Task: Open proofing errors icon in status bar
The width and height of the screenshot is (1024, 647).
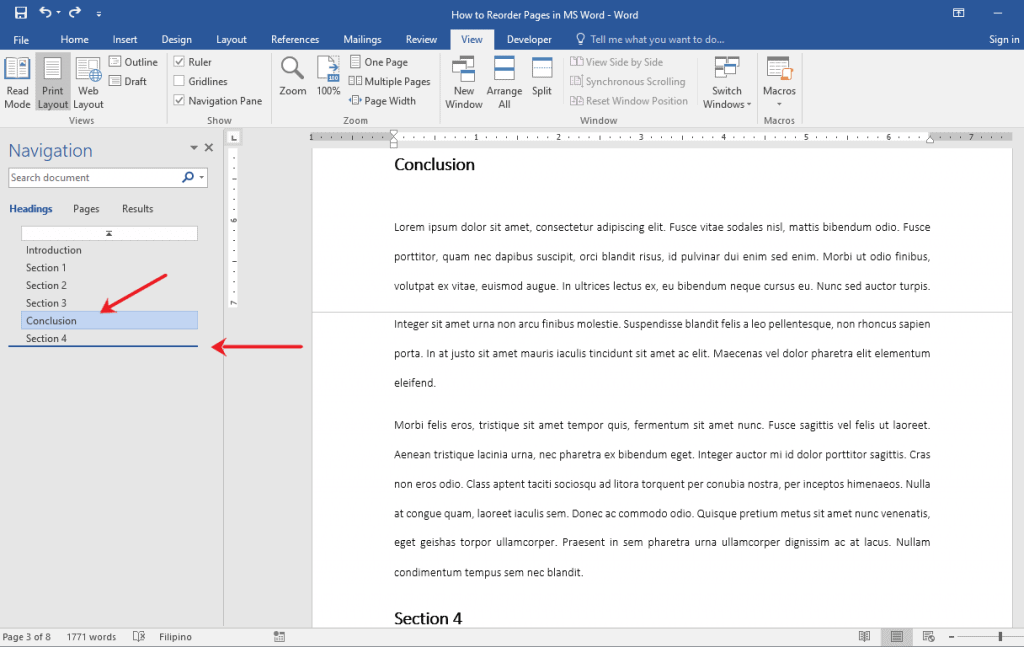Action: click(x=138, y=637)
